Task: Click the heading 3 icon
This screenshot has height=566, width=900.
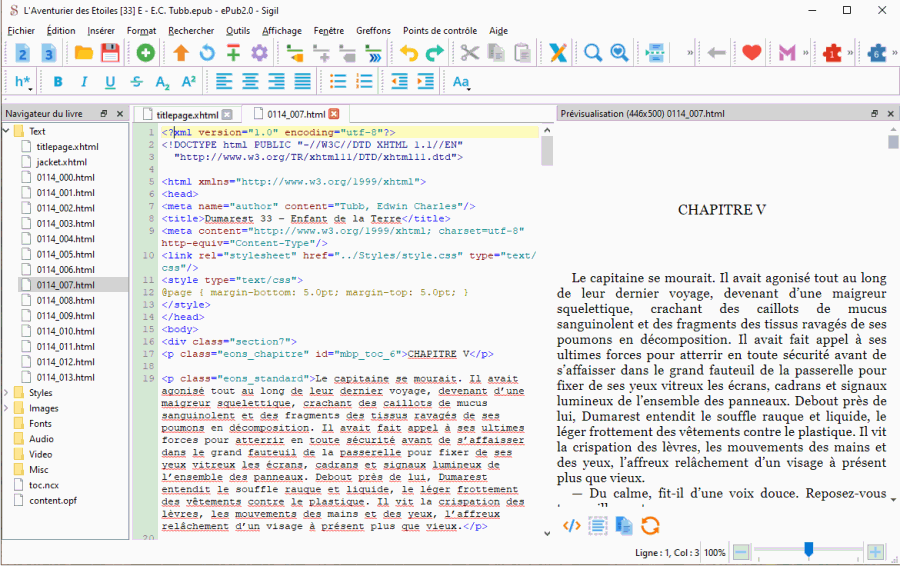Action: (49, 53)
